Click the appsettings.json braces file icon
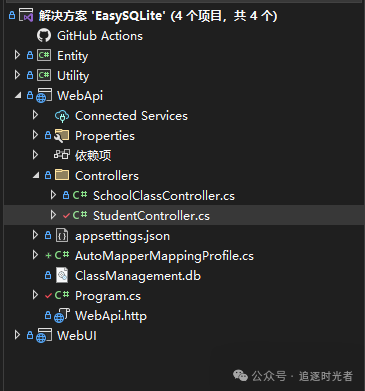The height and width of the screenshot is (391, 365). tap(62, 236)
